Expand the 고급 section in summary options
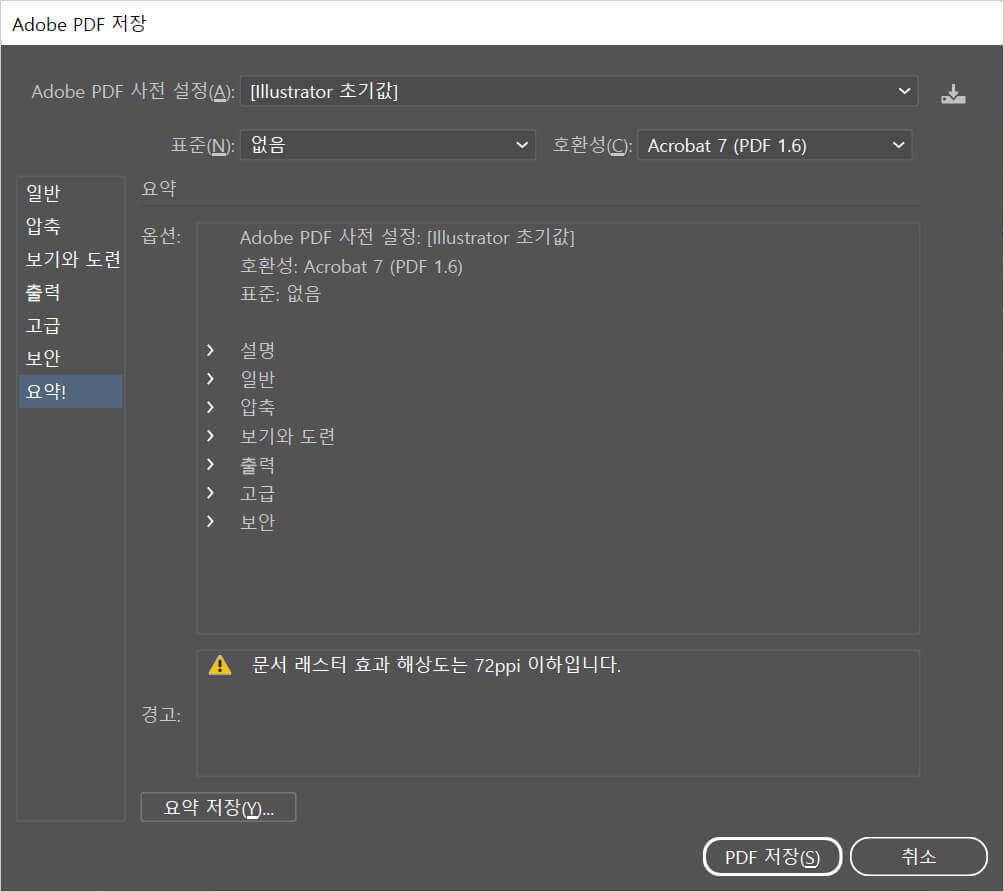The width and height of the screenshot is (1004, 892). (210, 492)
